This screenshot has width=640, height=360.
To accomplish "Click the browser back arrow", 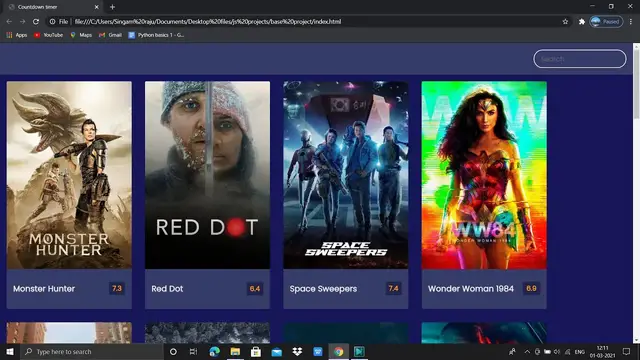I will 9,22.
